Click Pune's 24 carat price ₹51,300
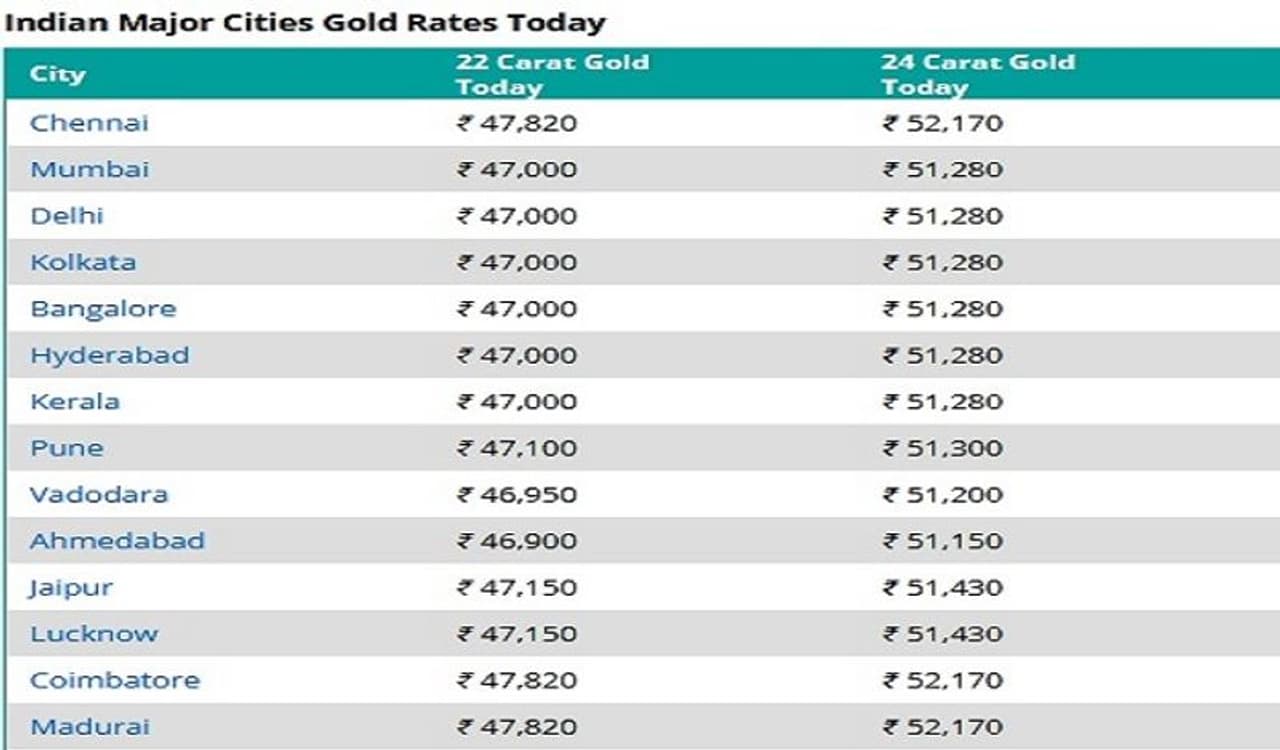 pyautogui.click(x=942, y=448)
